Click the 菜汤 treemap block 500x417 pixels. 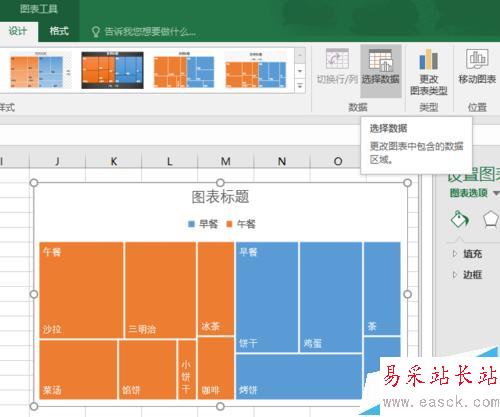(x=78, y=370)
